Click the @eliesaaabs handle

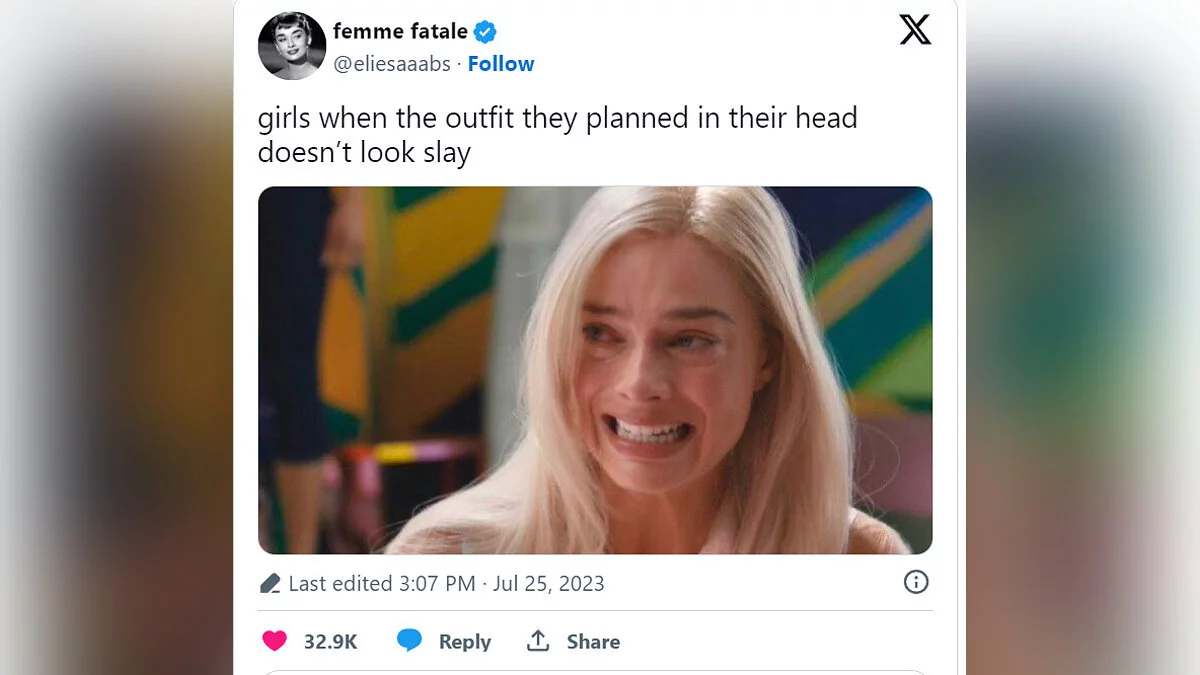pos(391,64)
